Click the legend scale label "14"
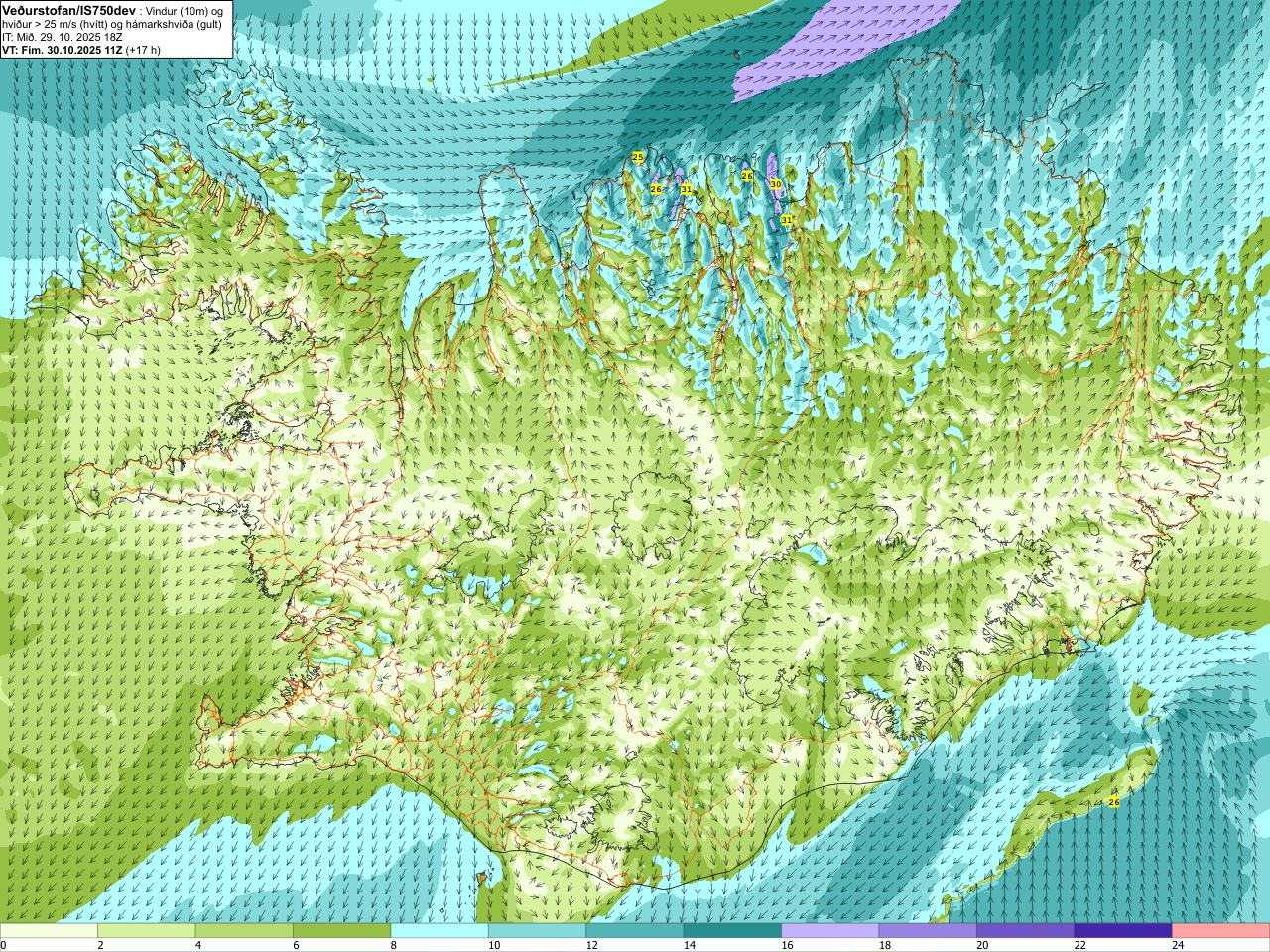1270x952 pixels. click(689, 945)
